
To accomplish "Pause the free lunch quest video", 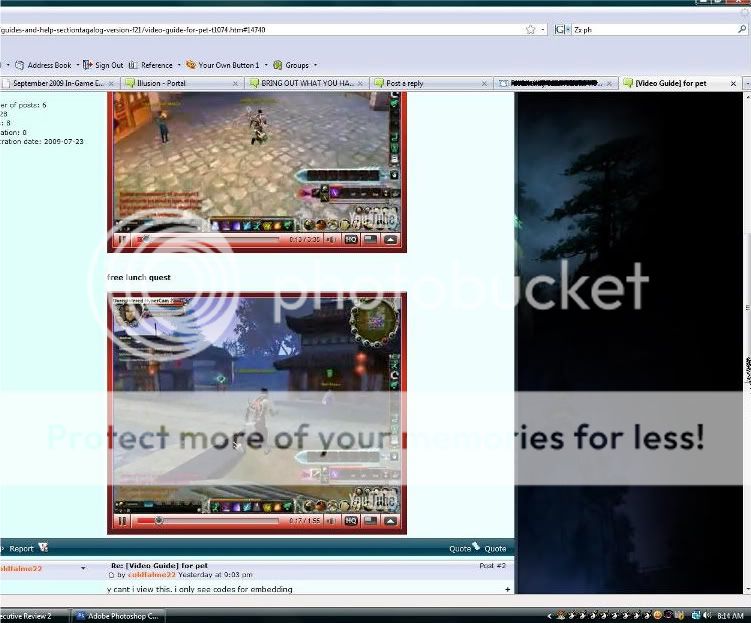I will (122, 521).
